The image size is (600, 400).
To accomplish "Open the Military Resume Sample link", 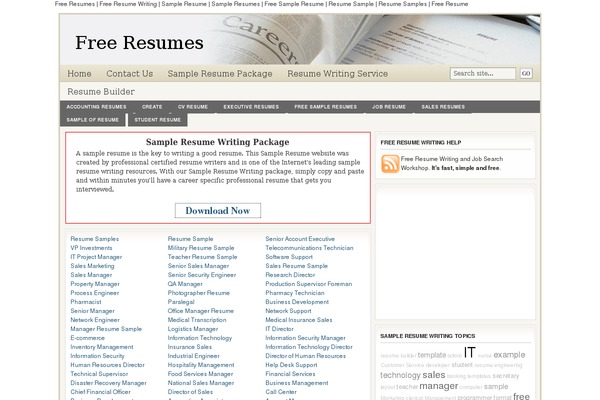I will [x=201, y=248].
